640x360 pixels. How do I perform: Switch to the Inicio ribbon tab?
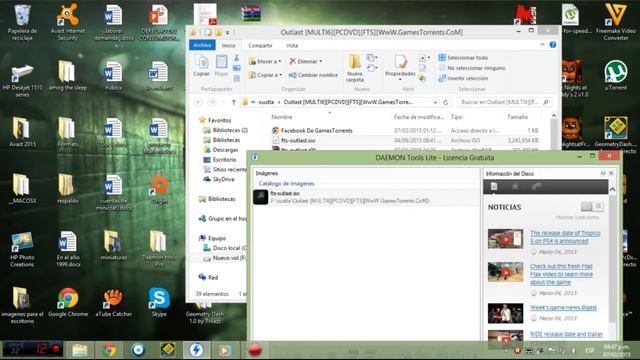click(x=228, y=45)
